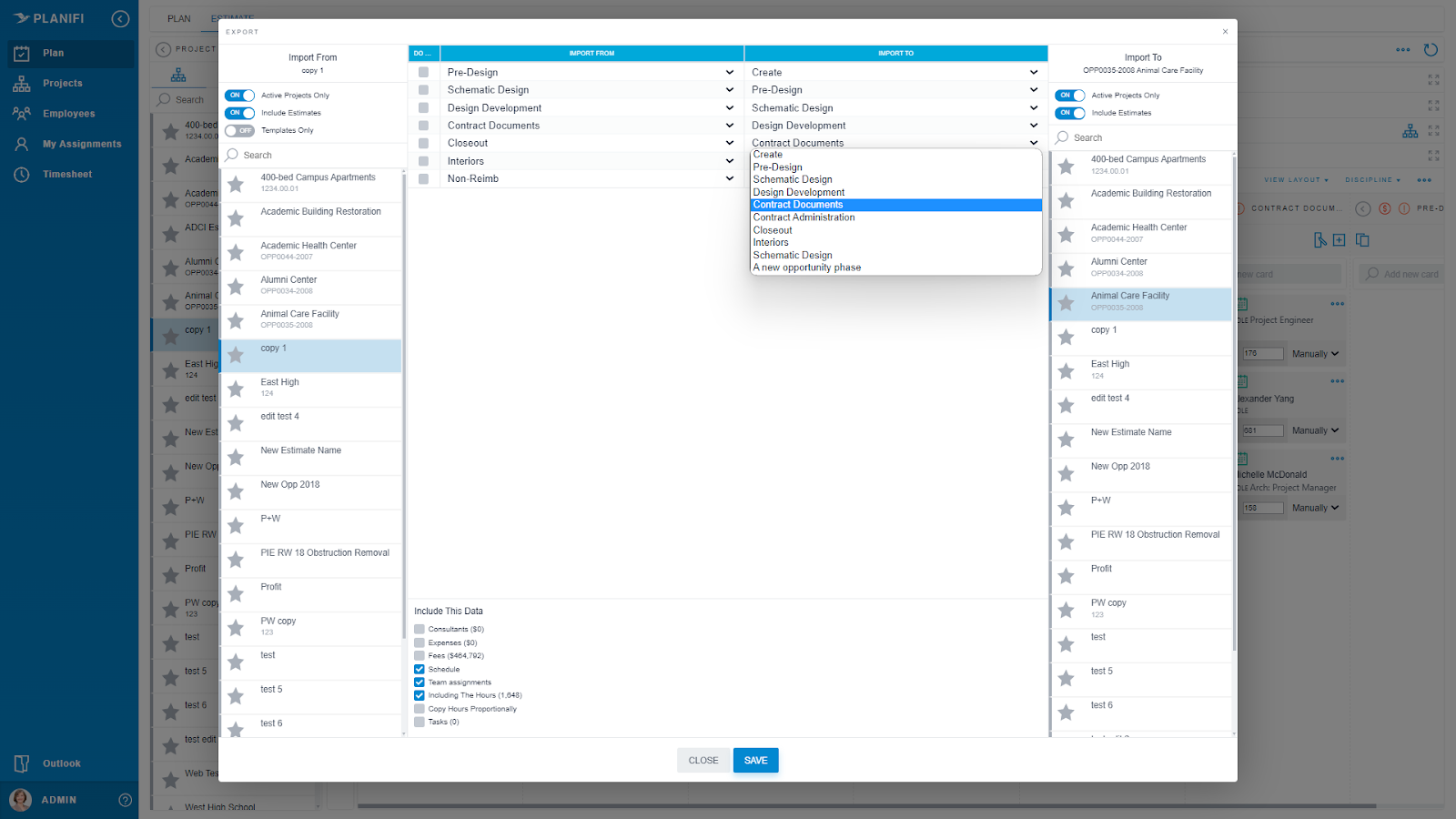1456x819 pixels.
Task: Click the refresh icon at top right
Action: tap(1430, 50)
